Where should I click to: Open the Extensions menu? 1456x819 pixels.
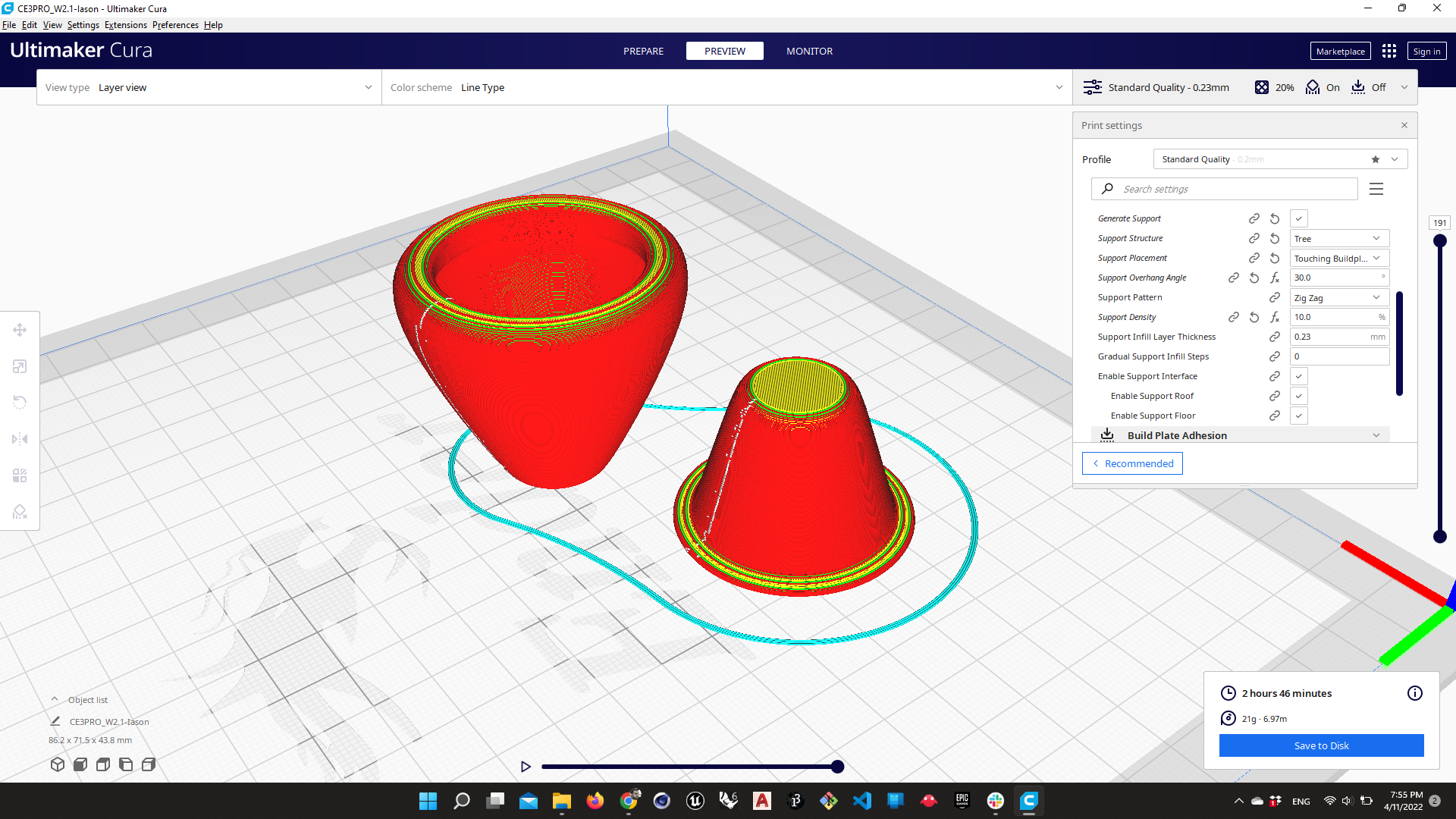coord(126,25)
